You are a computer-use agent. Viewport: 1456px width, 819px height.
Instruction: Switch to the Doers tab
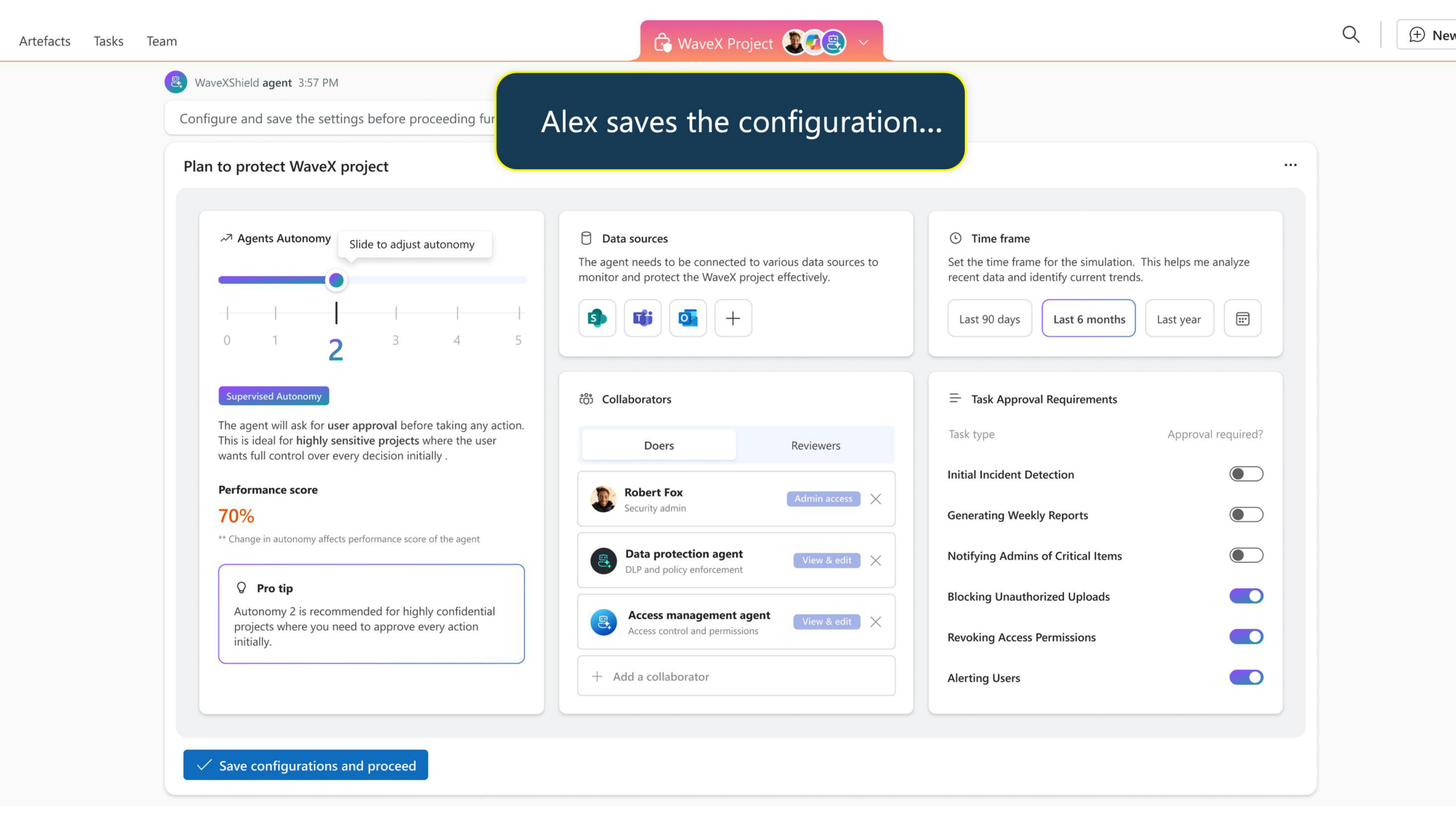[659, 446]
